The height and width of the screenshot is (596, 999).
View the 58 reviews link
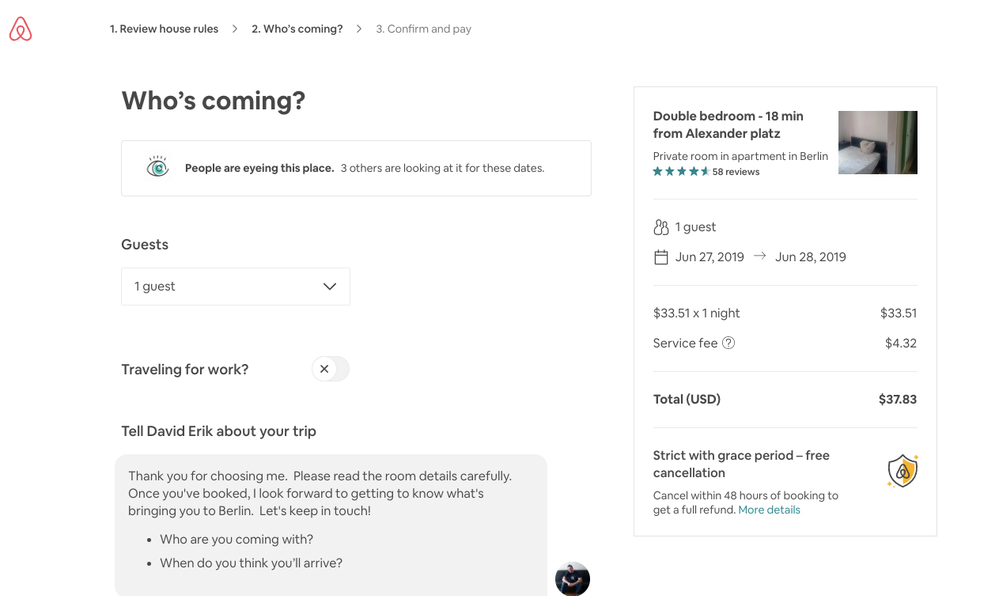click(735, 171)
